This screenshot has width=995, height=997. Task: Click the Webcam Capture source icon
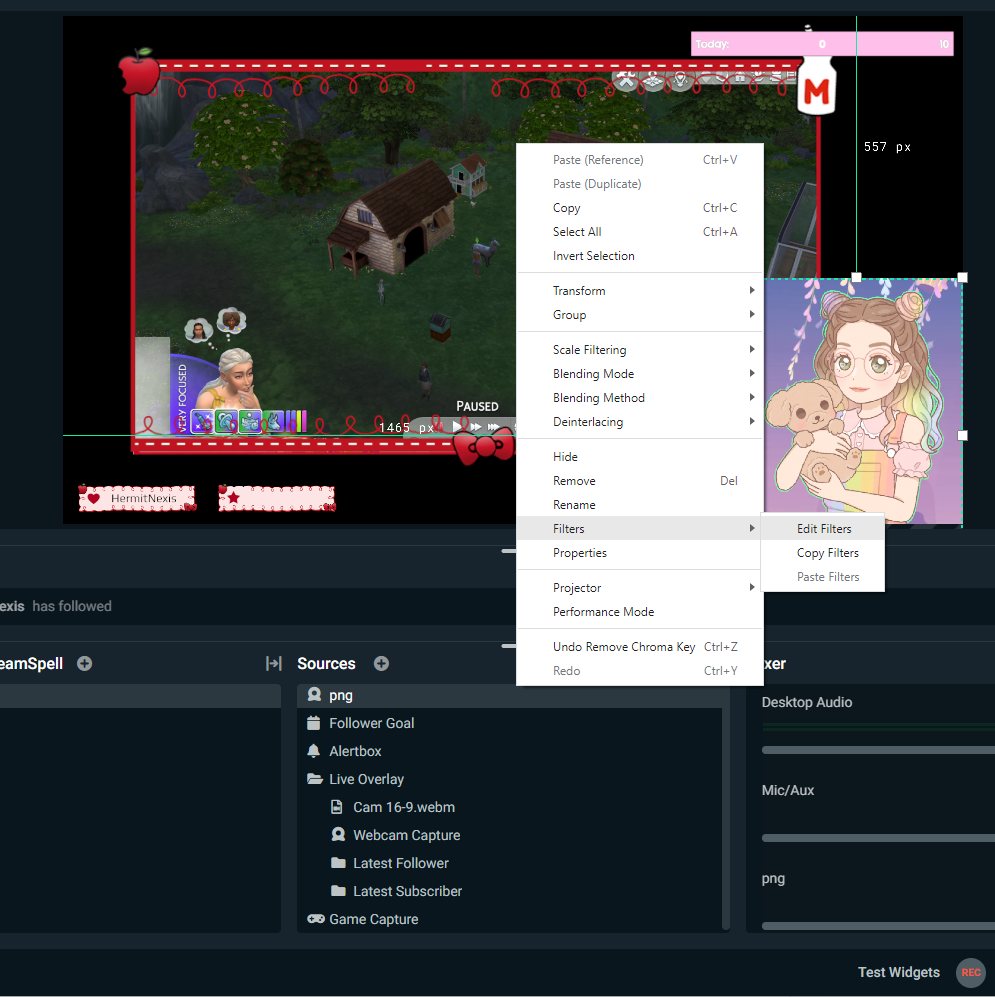coord(338,835)
